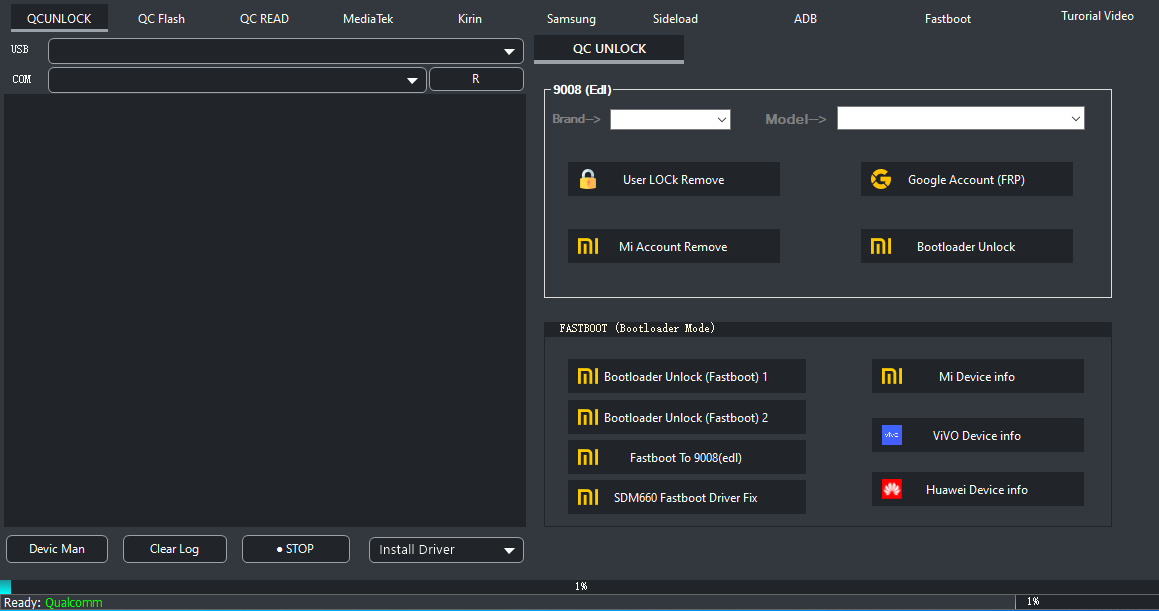Open the Install Driver dropdown
1159x611 pixels.
446,550
